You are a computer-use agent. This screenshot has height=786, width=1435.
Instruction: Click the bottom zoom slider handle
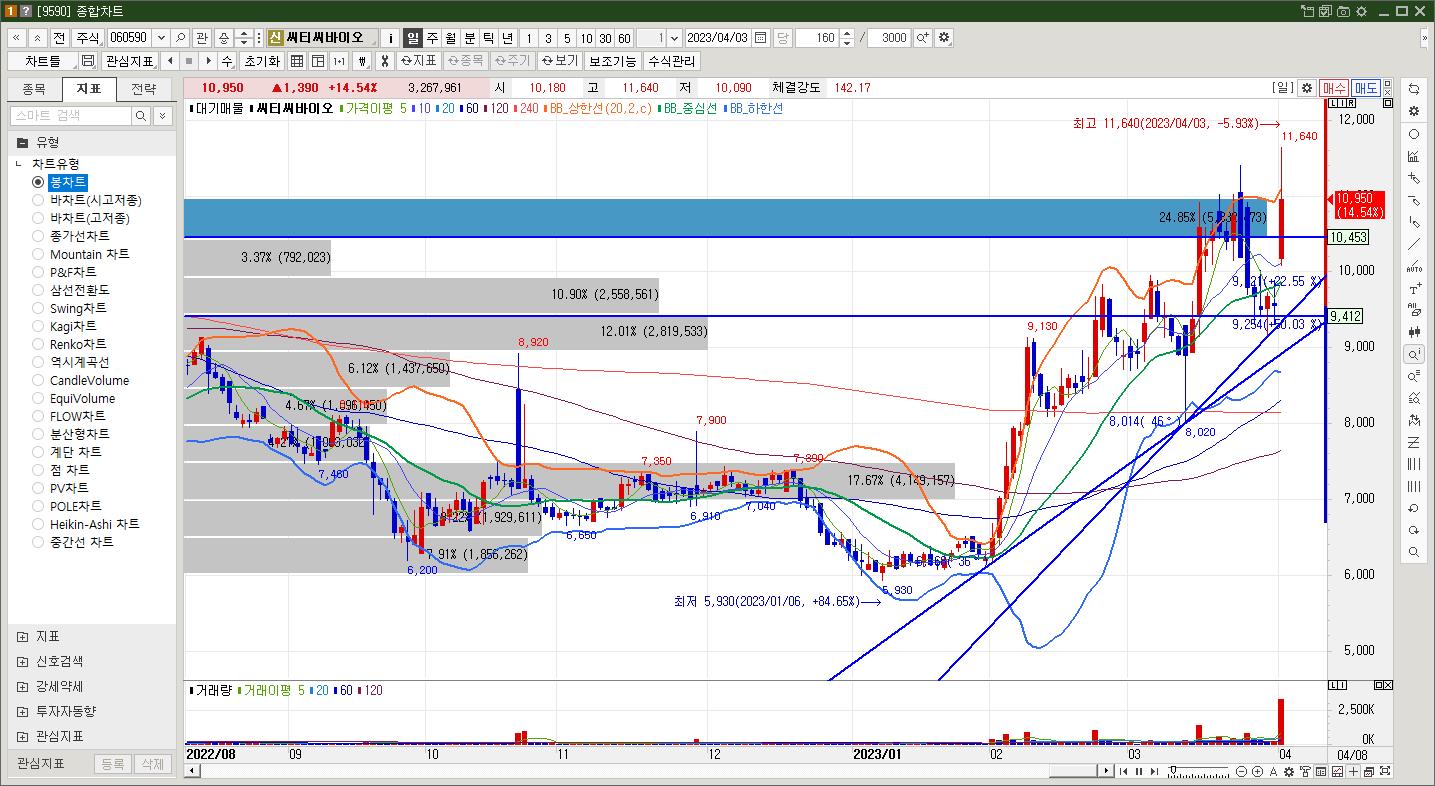[1173, 771]
